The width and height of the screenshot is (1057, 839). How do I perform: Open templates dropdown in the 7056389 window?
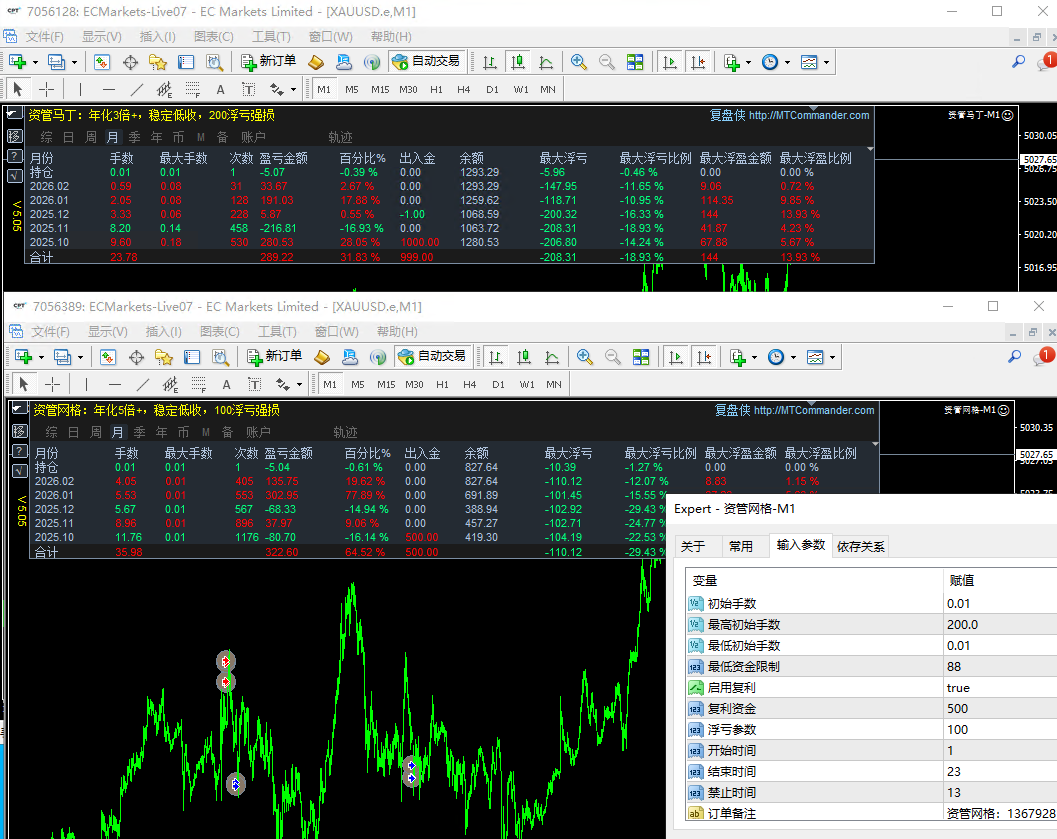pyautogui.click(x=832, y=357)
